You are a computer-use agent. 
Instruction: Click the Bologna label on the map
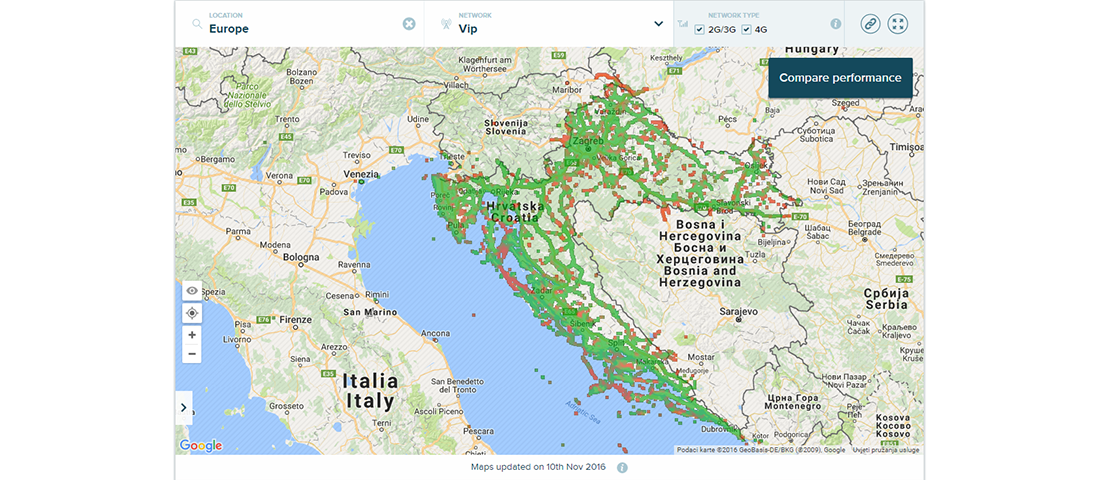click(x=302, y=258)
